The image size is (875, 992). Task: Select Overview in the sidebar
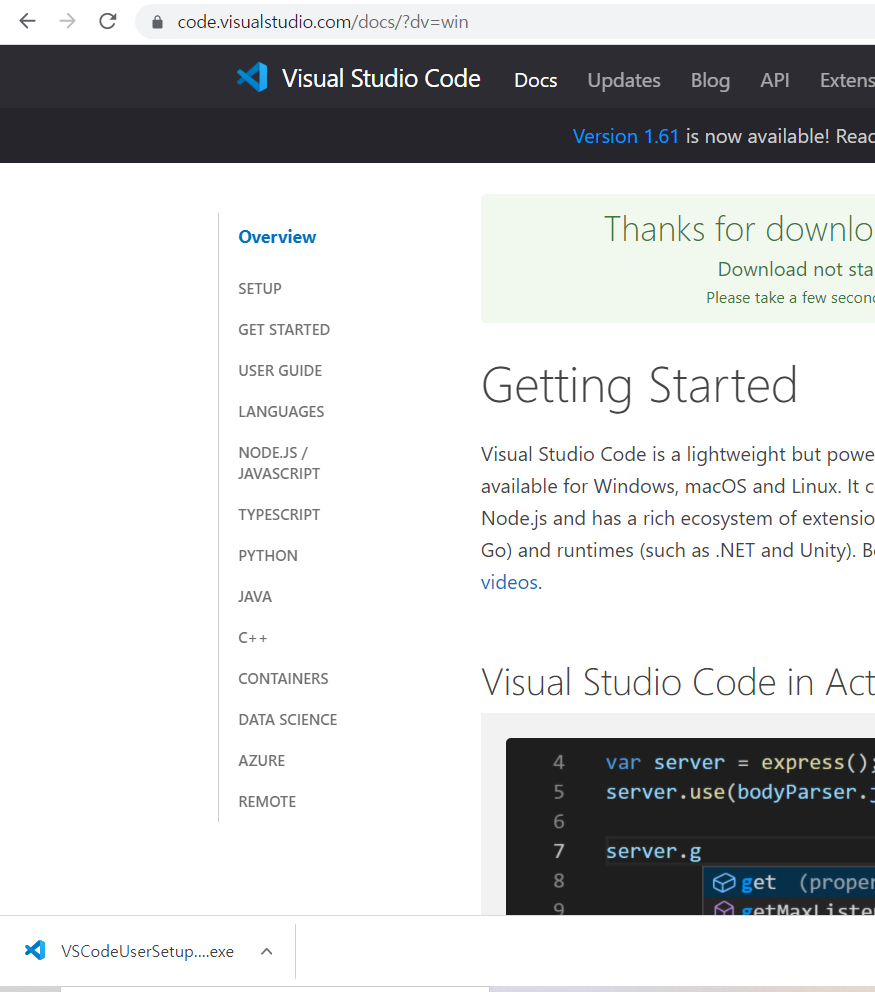click(x=277, y=237)
